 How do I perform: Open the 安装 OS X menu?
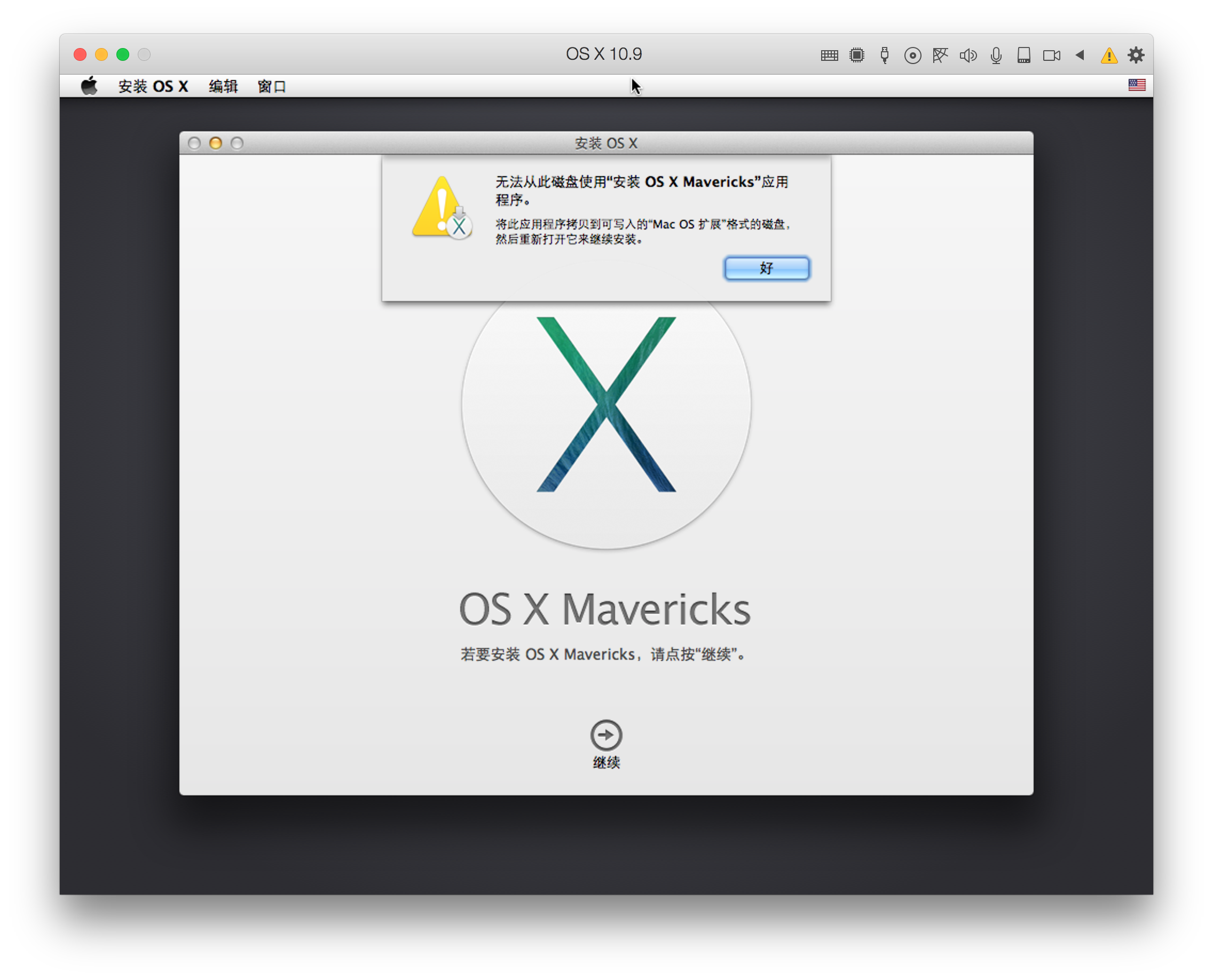coord(153,86)
